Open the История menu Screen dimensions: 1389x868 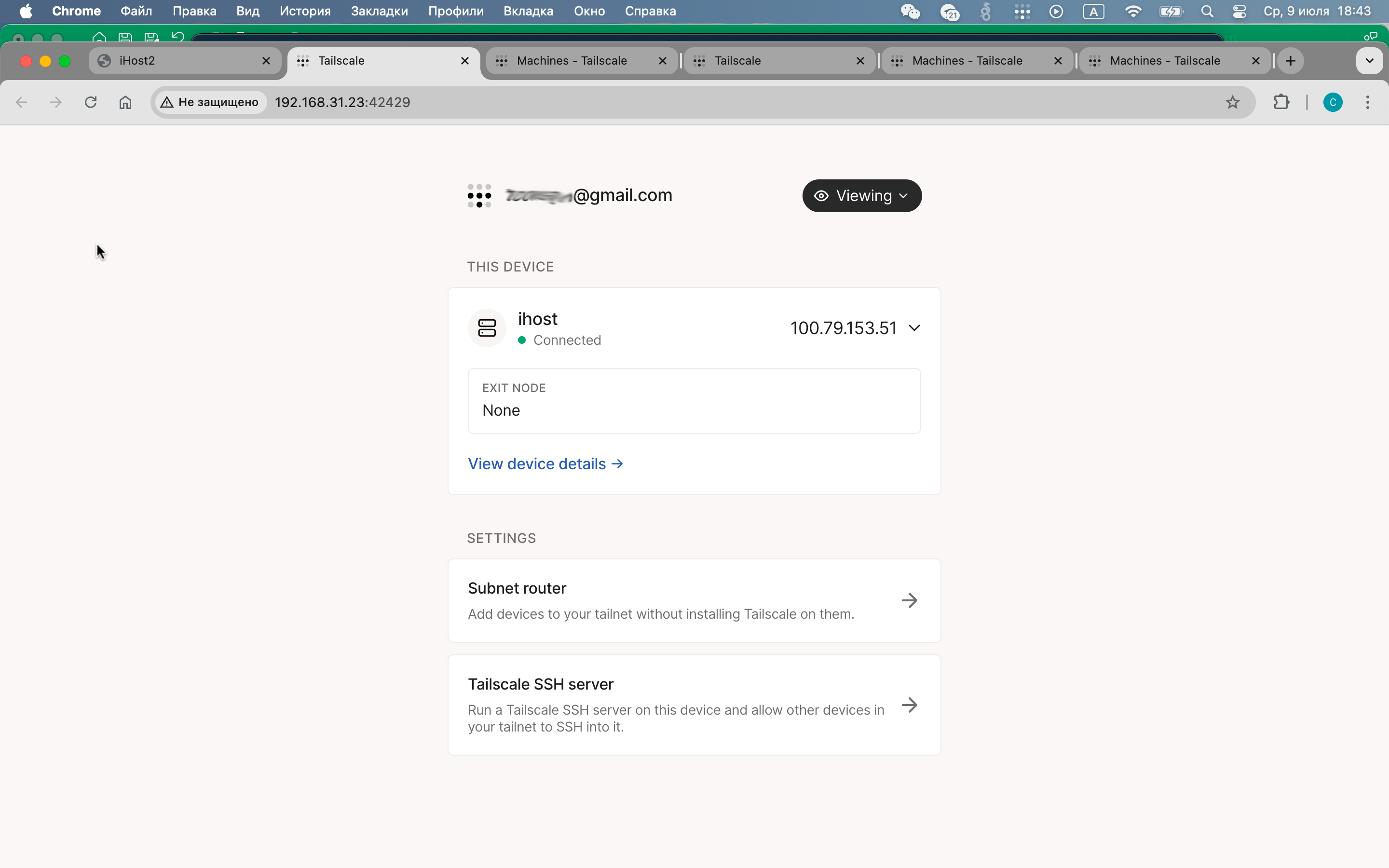click(x=305, y=11)
